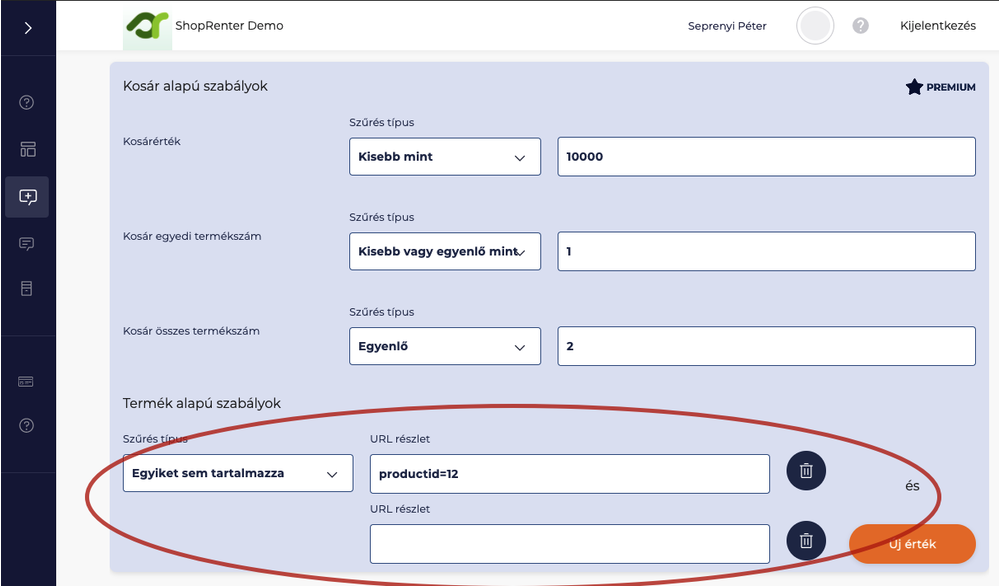Viewport: 1000px width, 586px height.
Task: Click the ShopRenter Demo logo
Action: point(147,27)
